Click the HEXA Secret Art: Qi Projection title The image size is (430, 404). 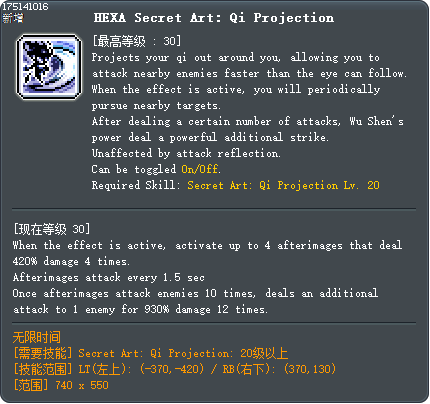point(213,18)
